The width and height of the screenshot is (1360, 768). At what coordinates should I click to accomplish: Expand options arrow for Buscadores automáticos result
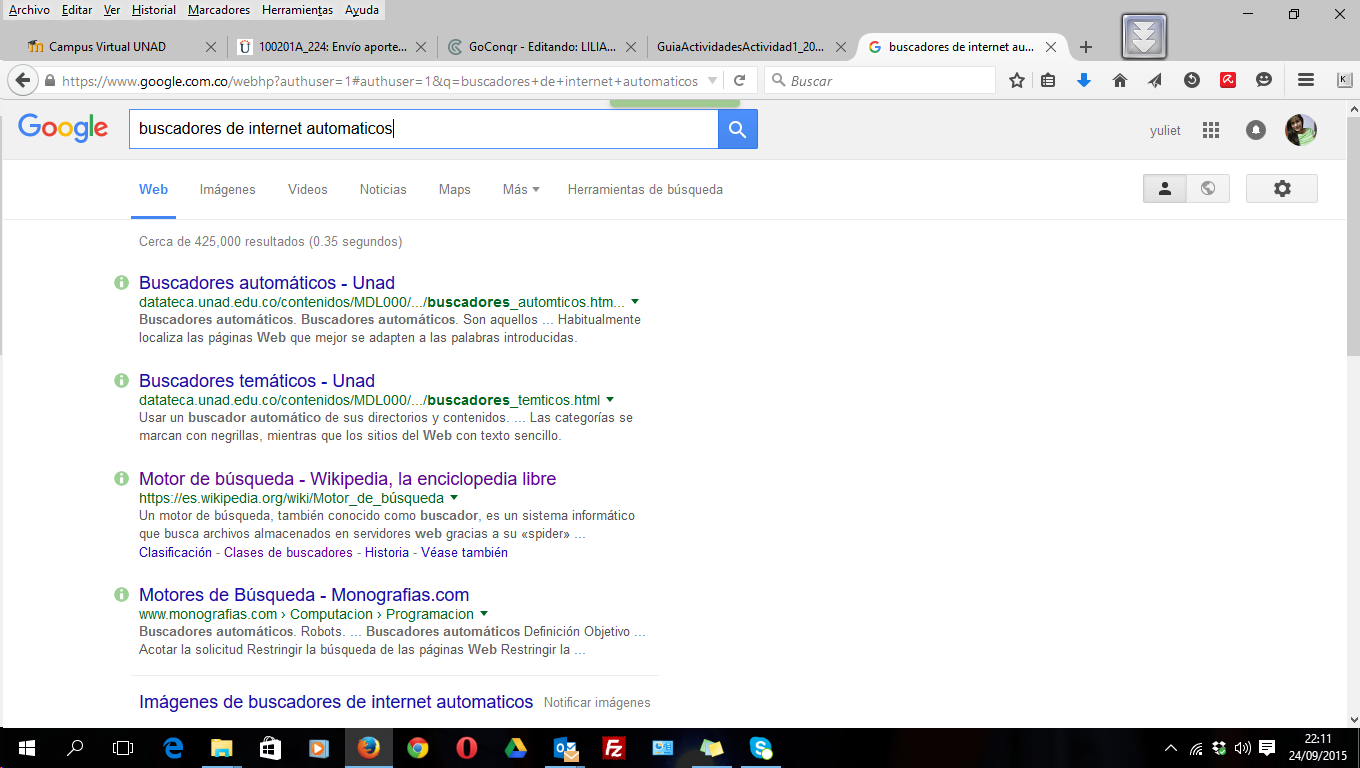[x=635, y=302]
